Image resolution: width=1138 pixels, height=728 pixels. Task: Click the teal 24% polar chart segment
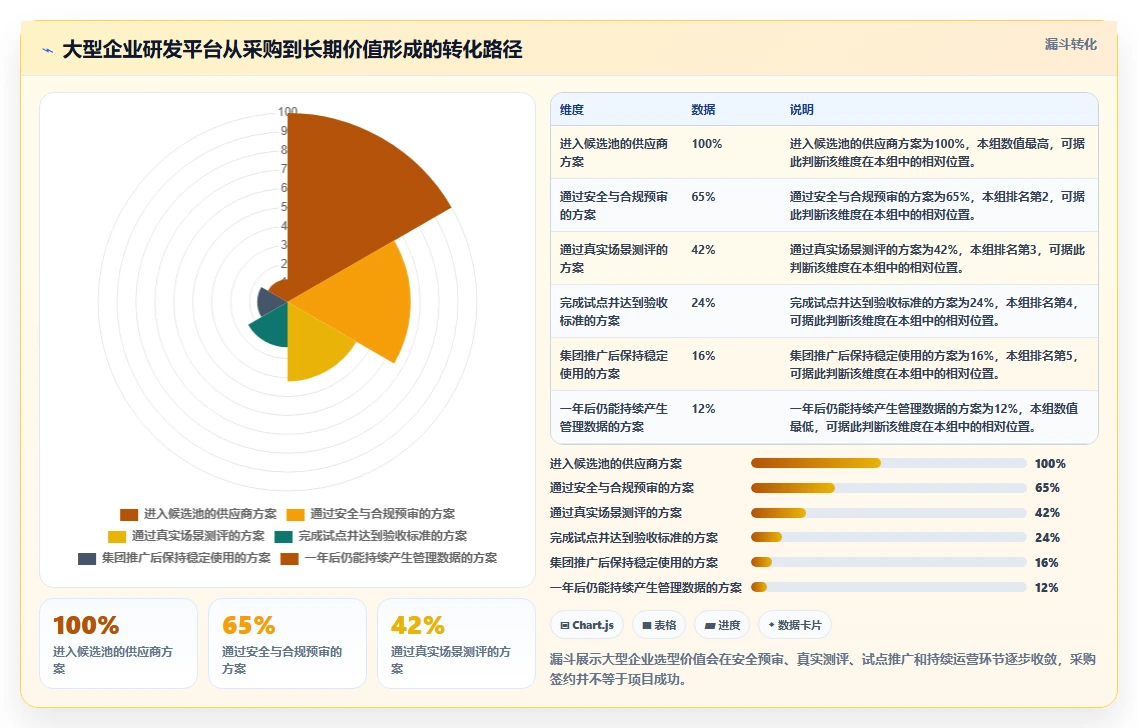point(271,324)
